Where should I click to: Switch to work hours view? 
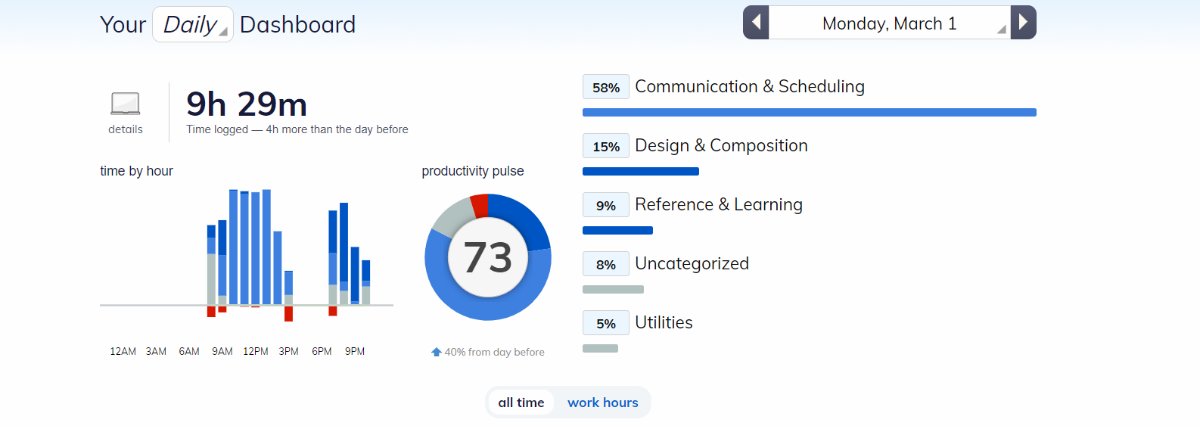tap(602, 402)
